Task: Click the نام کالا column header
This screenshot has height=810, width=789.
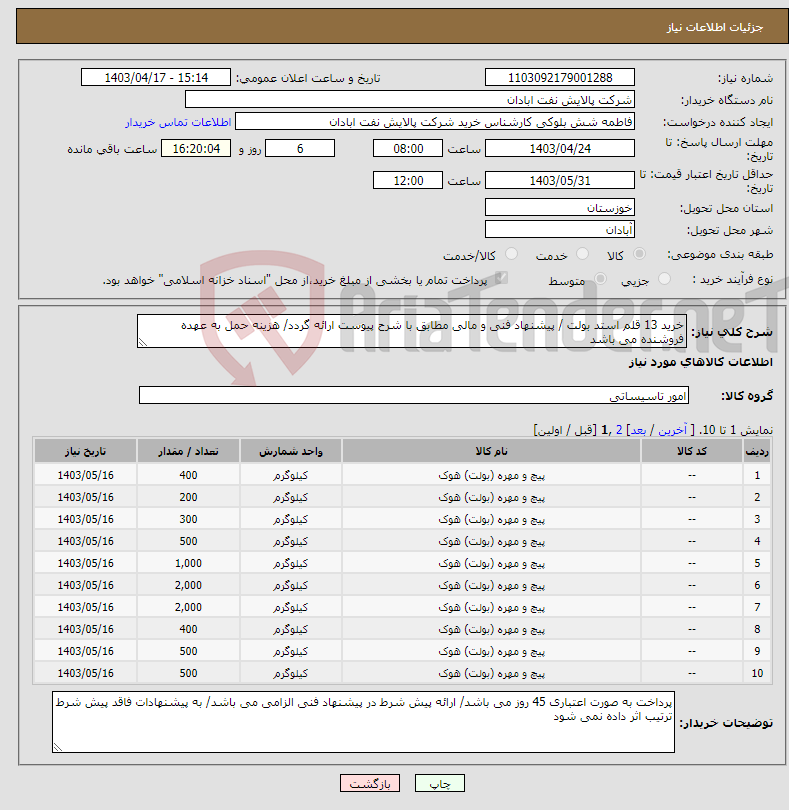Action: pos(491,451)
